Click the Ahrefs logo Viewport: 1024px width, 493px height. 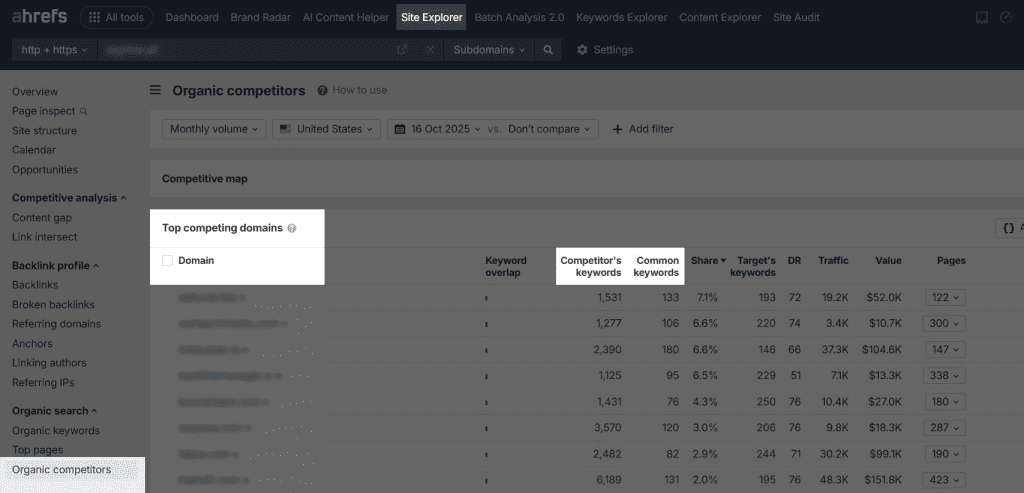tap(40, 17)
